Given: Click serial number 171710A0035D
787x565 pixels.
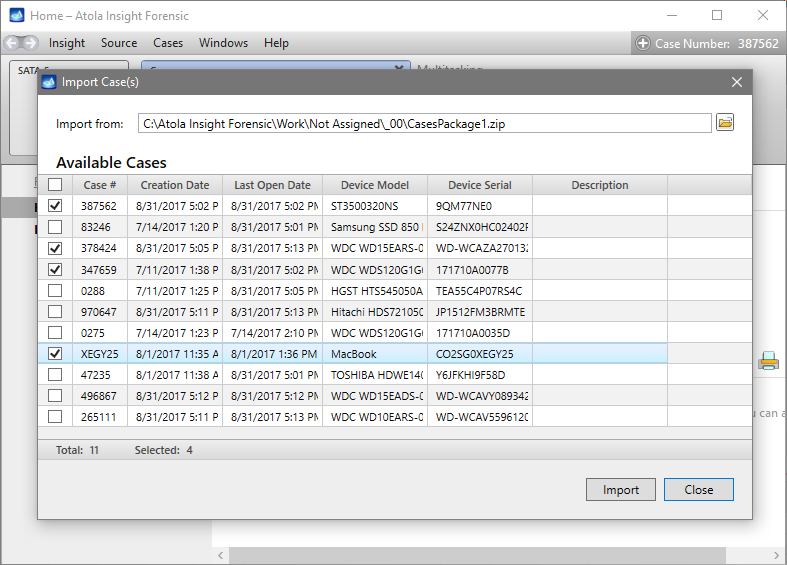Looking at the screenshot, I should point(473,333).
